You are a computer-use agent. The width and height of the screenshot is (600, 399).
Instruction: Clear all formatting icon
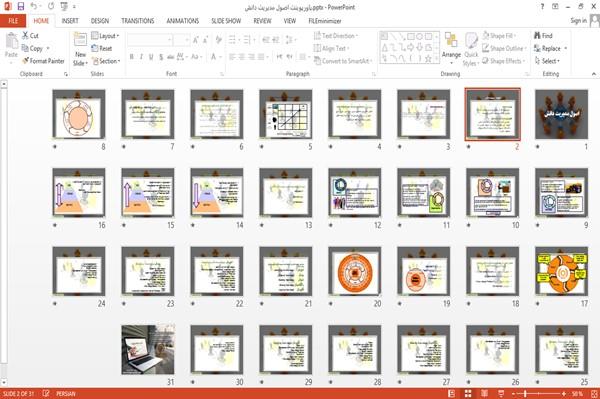pyautogui.click(x=219, y=40)
